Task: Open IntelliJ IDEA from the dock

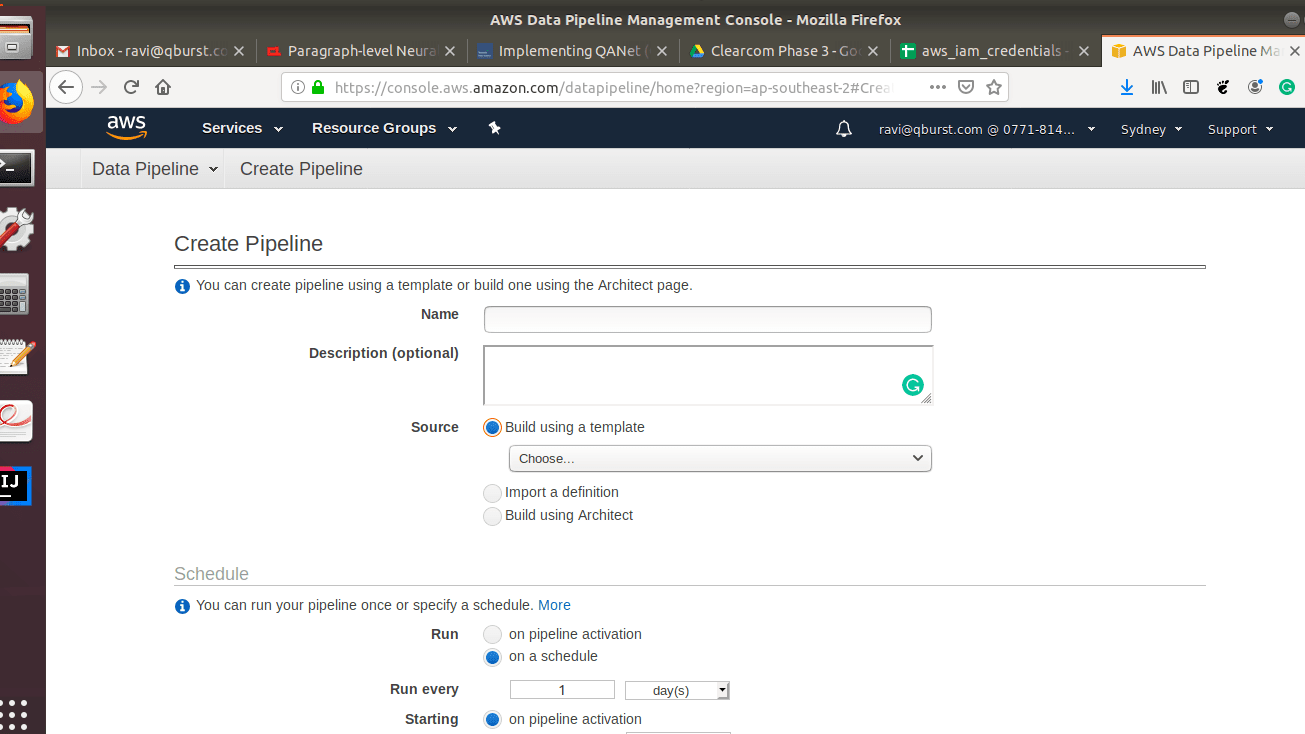Action: (14, 485)
